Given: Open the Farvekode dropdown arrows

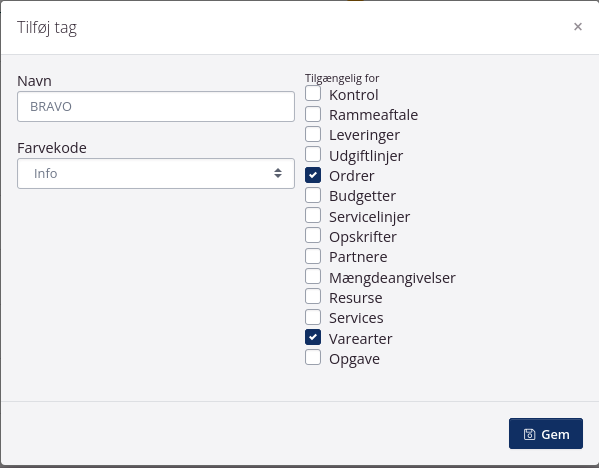Looking at the screenshot, I should [x=278, y=173].
